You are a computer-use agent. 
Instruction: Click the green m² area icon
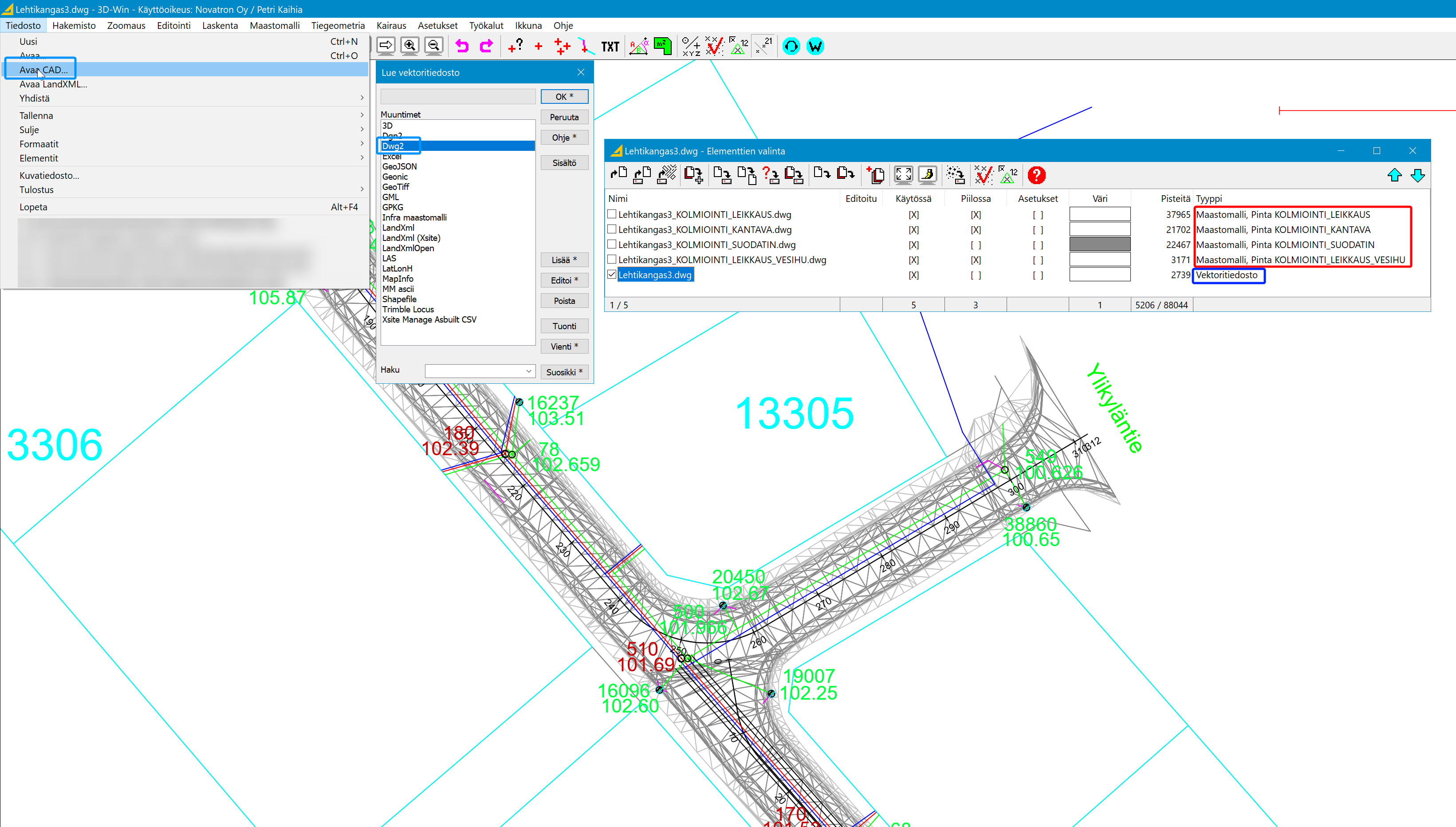click(662, 46)
